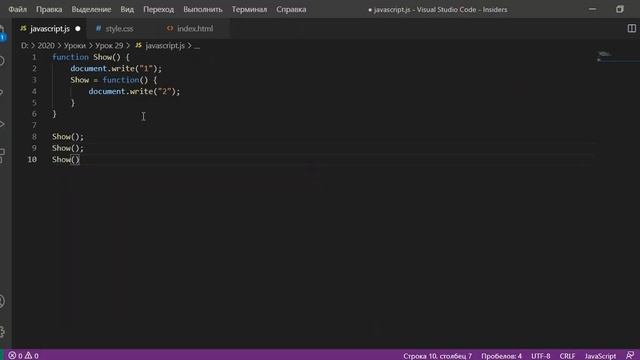
Task: Open the Выделение menu
Action: (x=91, y=9)
